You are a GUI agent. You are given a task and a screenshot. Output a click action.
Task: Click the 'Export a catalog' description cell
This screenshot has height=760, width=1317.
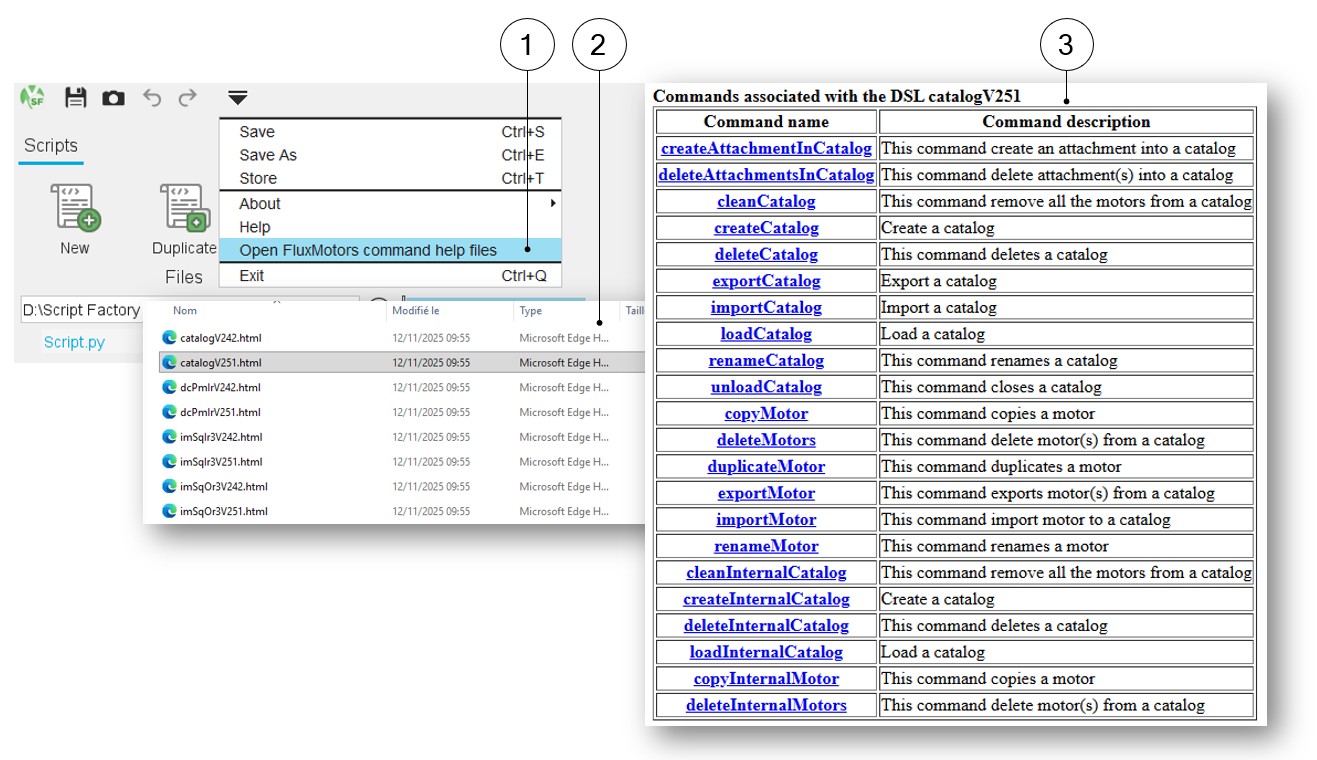coord(1066,281)
